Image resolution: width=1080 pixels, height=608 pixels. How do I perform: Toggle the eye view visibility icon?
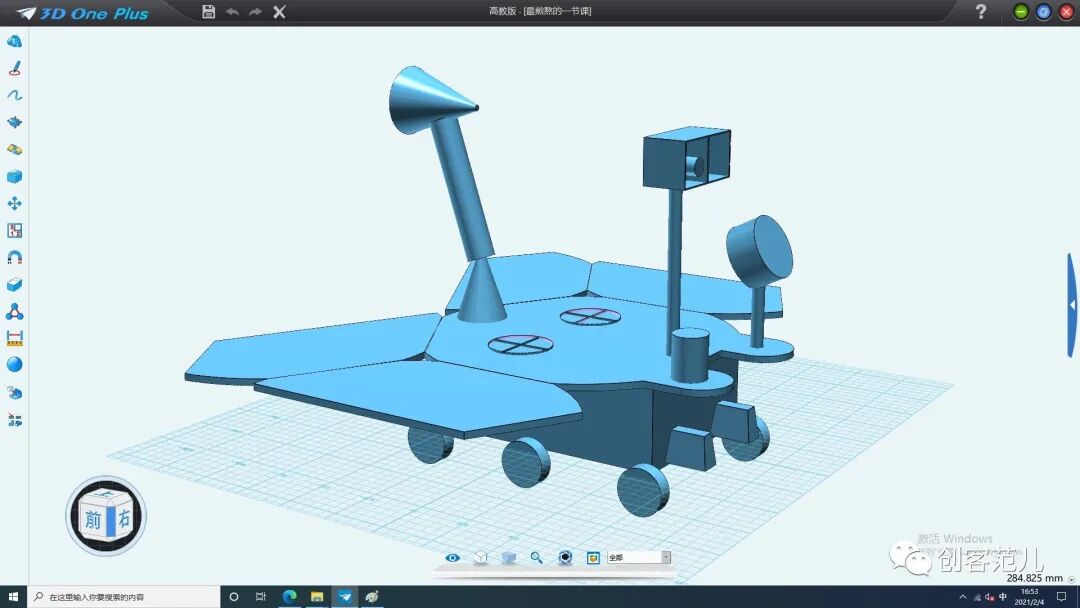453,558
